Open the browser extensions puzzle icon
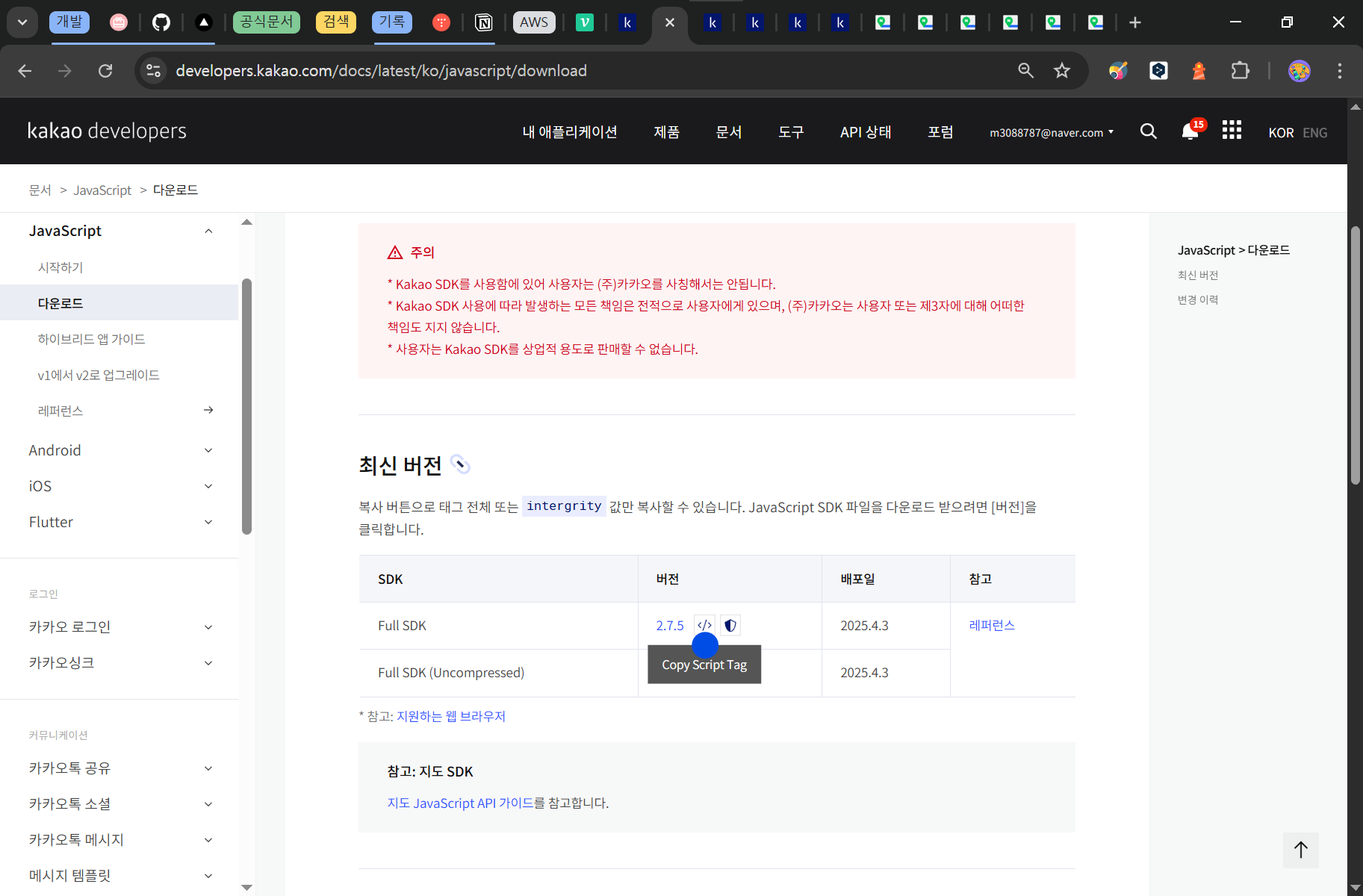The width and height of the screenshot is (1363, 896). [1240, 70]
